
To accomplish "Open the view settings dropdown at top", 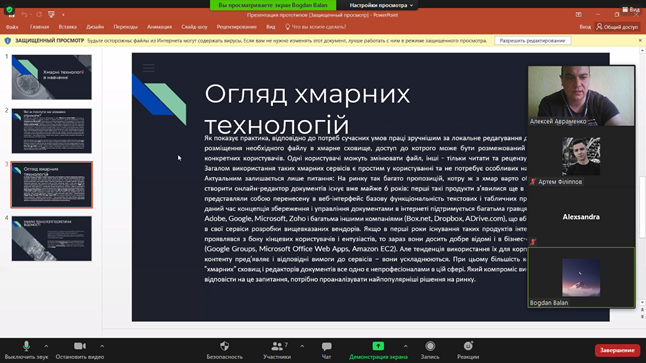I will [381, 5].
